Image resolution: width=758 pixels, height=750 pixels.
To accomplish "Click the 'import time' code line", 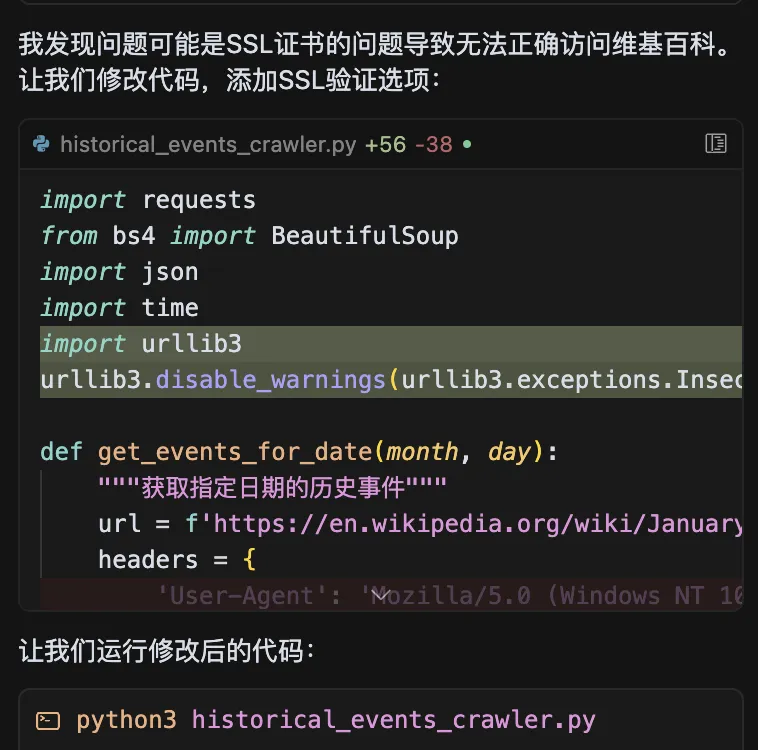I will click(x=119, y=308).
